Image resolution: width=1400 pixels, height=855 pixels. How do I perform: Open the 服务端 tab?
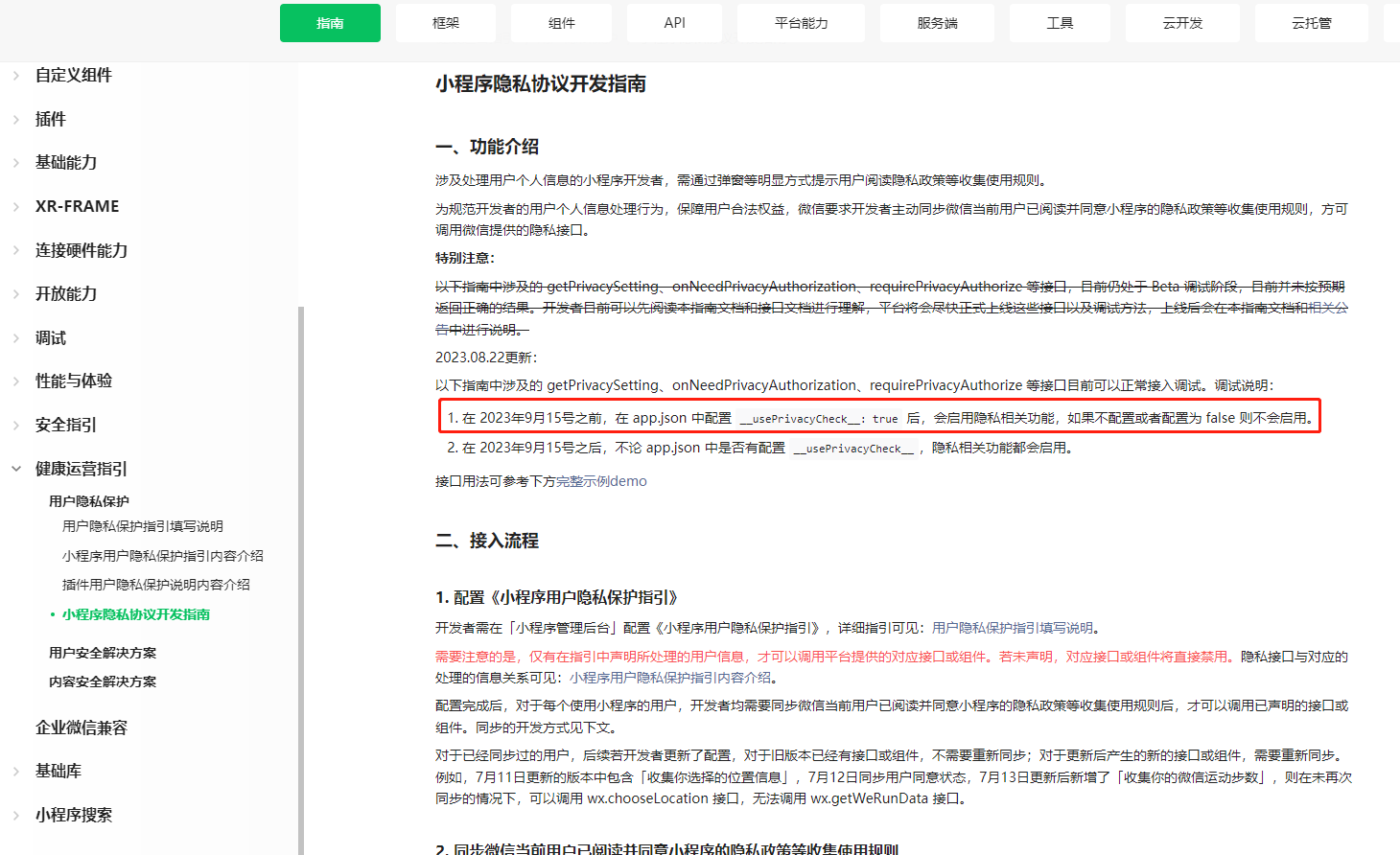click(938, 23)
